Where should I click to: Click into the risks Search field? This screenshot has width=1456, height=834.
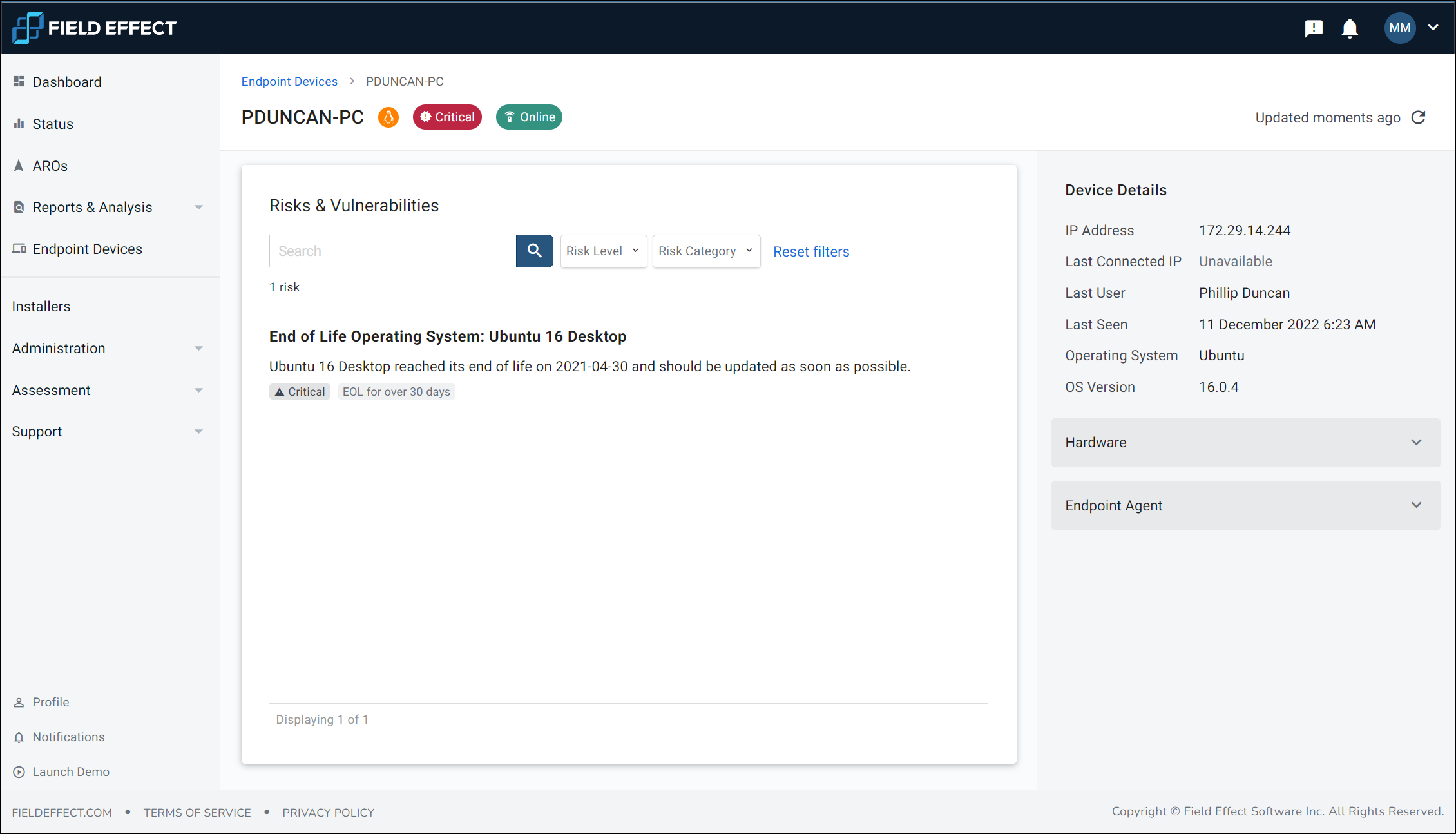[x=392, y=251]
